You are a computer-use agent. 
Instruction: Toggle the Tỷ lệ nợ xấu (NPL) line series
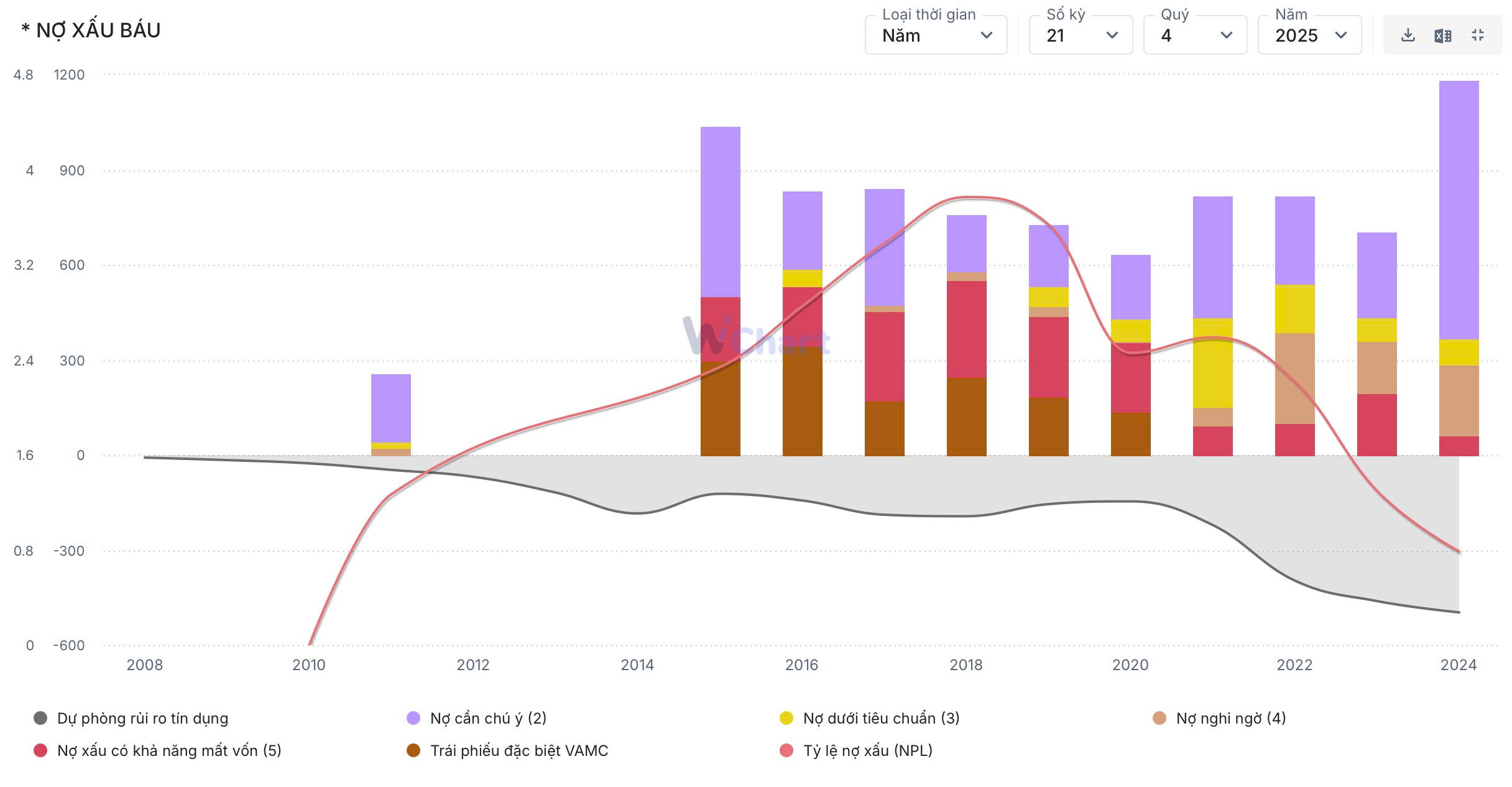coord(867,751)
